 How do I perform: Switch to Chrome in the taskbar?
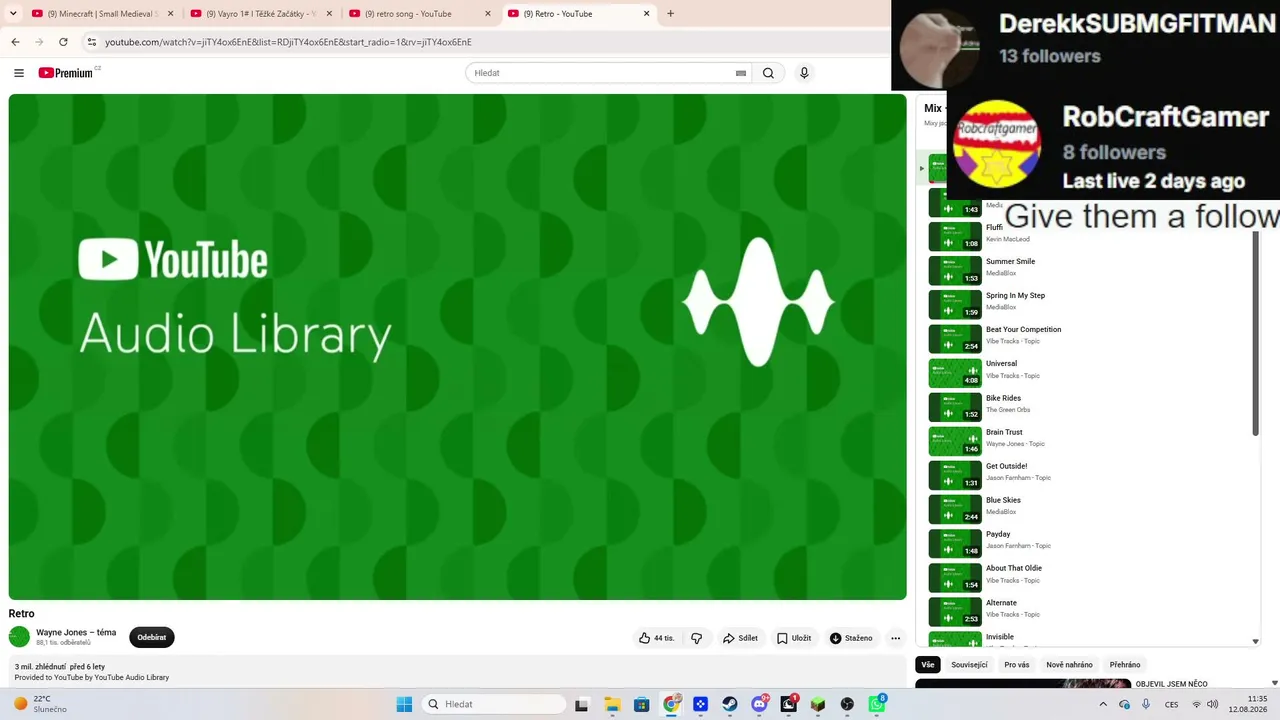[671, 704]
